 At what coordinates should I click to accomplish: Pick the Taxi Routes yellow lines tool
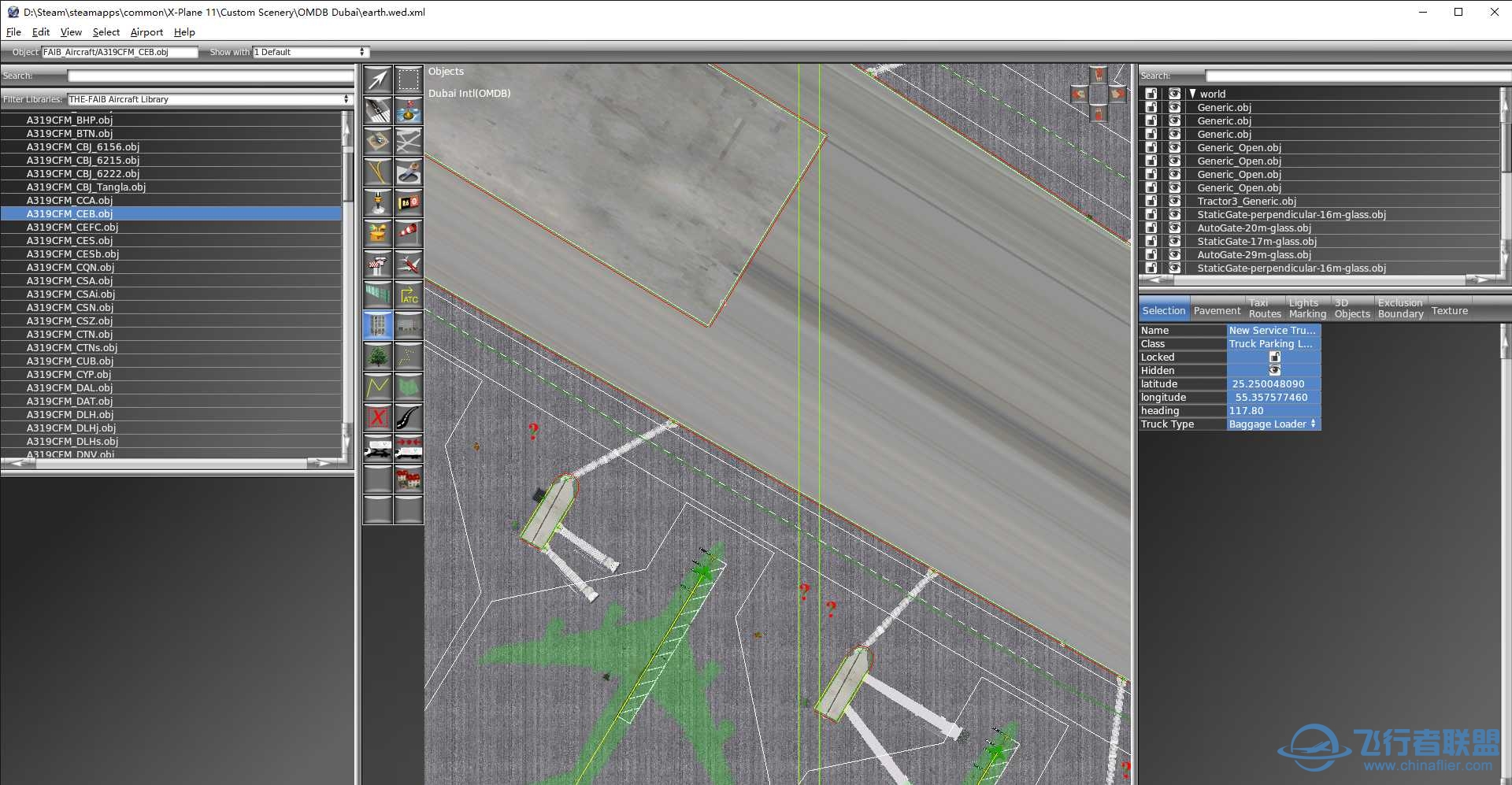coord(378,172)
